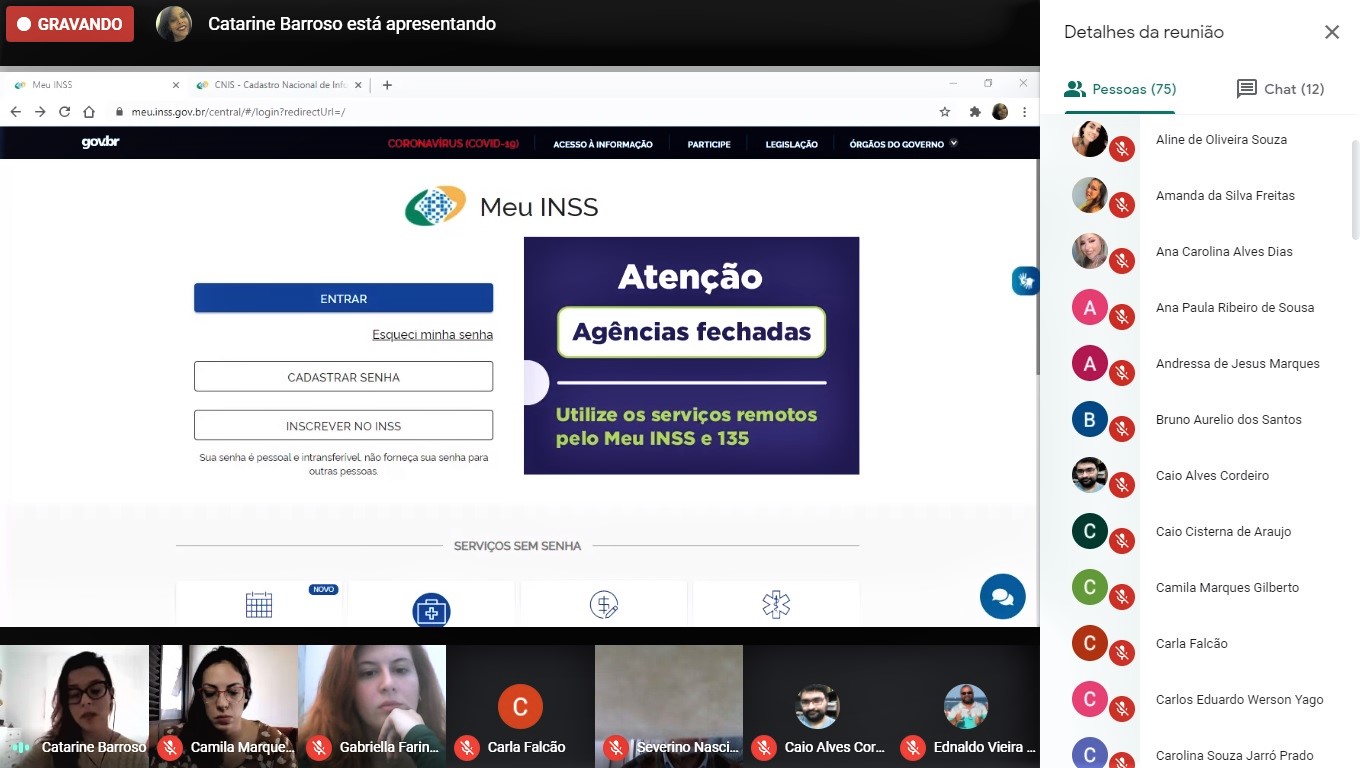
Task: Select Carla Falcão tile in the bottom strip
Action: coord(520,706)
